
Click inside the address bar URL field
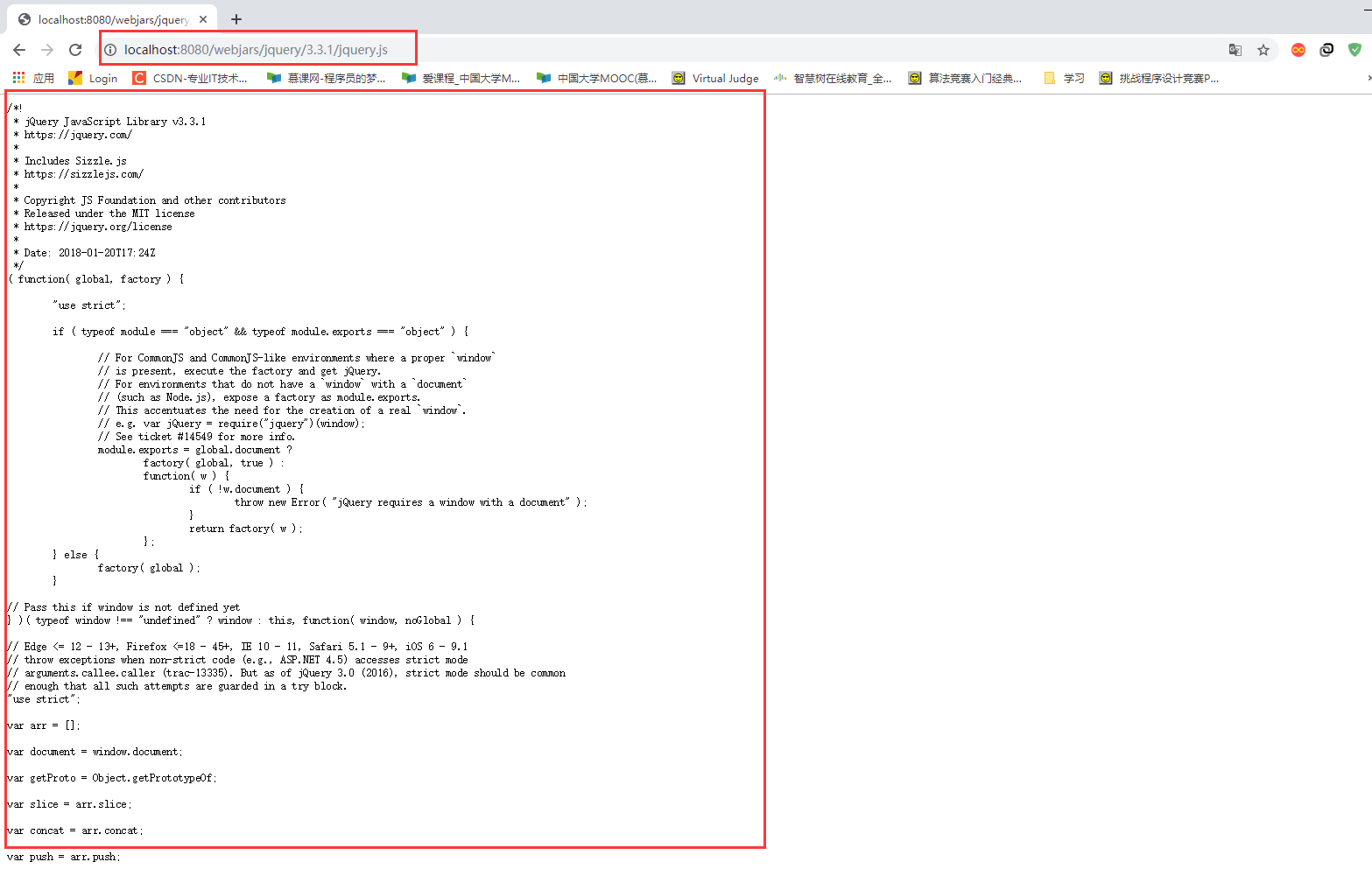point(263,50)
